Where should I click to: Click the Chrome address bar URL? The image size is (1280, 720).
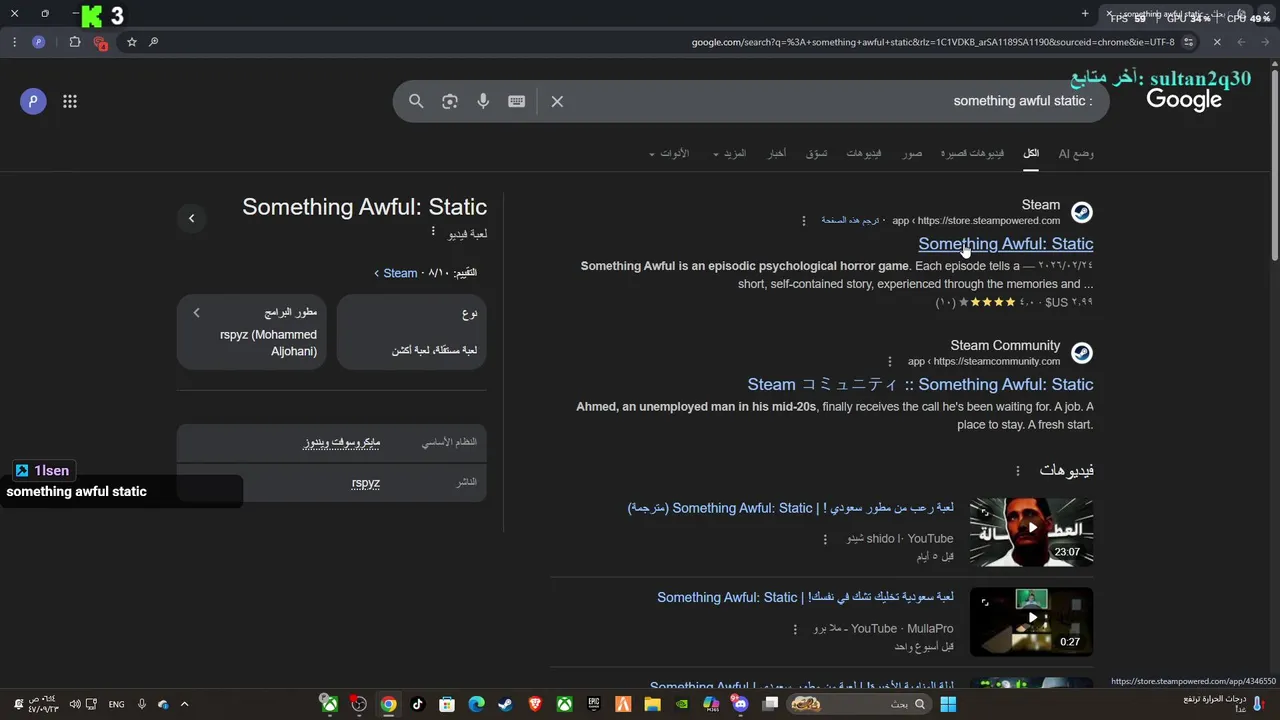click(x=933, y=42)
